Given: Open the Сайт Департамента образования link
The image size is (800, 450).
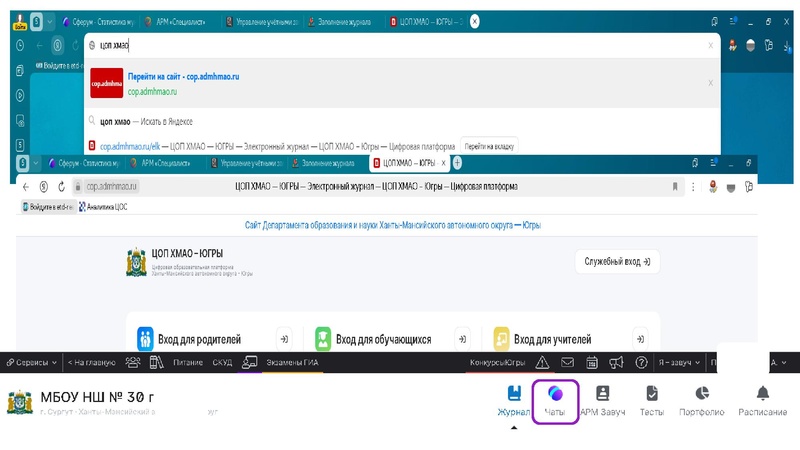Looking at the screenshot, I should [x=392, y=225].
